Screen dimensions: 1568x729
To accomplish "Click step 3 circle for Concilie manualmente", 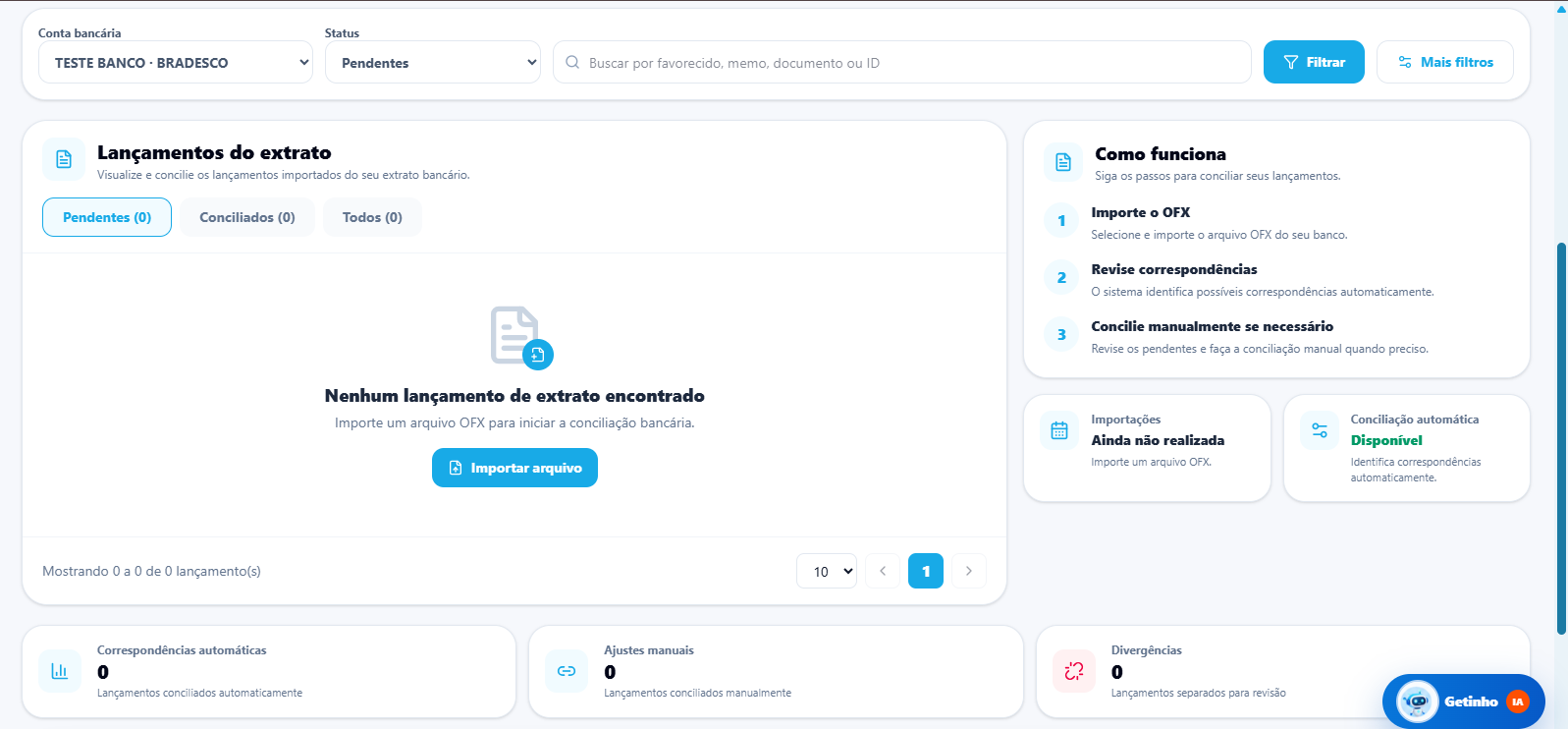I will pyautogui.click(x=1061, y=335).
